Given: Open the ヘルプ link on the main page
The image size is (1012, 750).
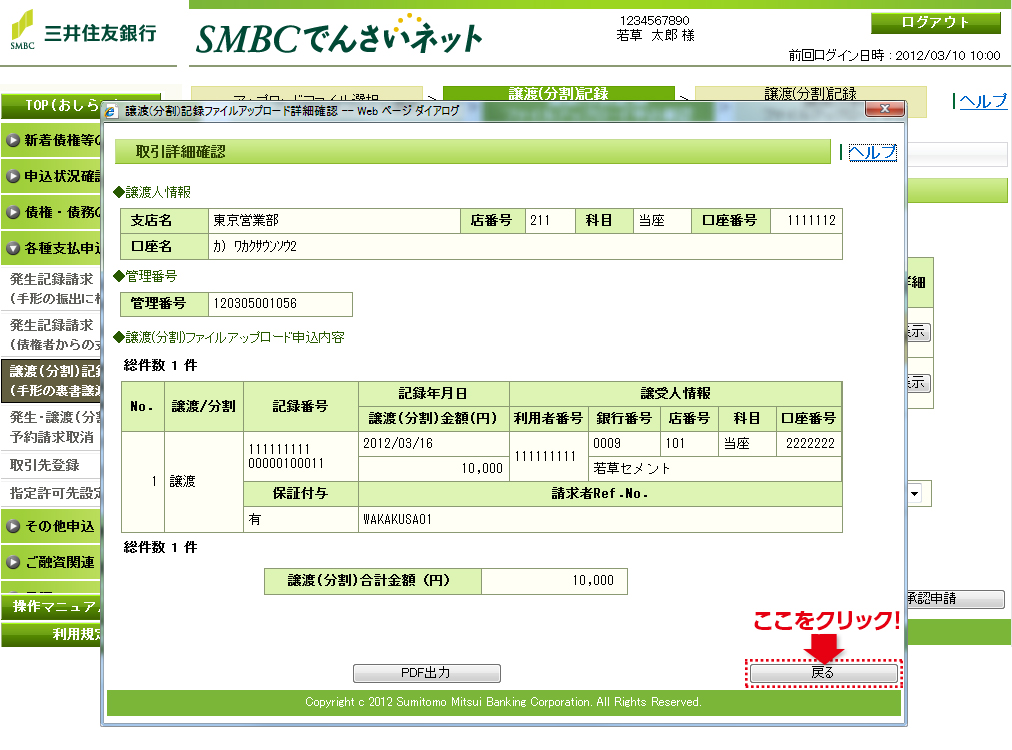Looking at the screenshot, I should pyautogui.click(x=982, y=101).
